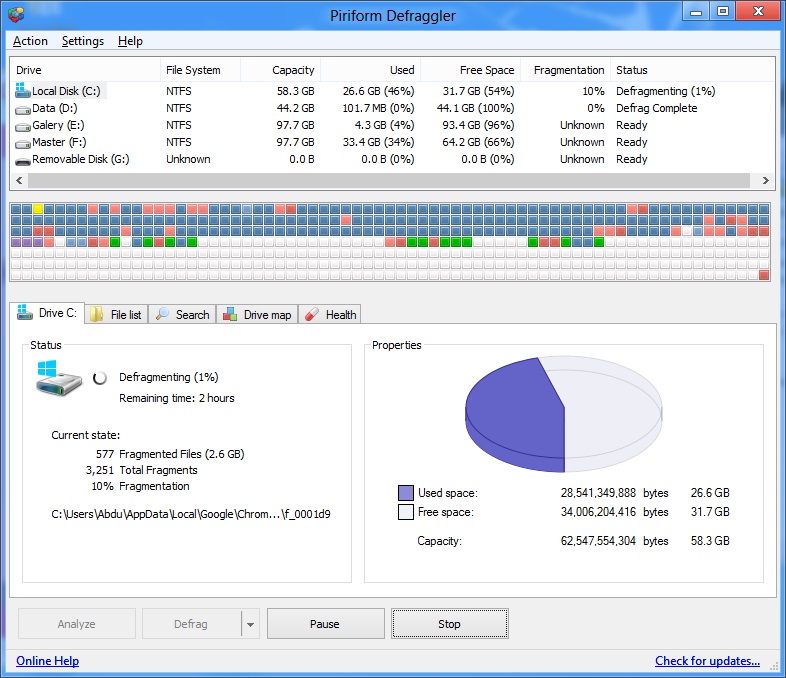786x678 pixels.
Task: Switch to the Health tab
Action: coord(330,315)
